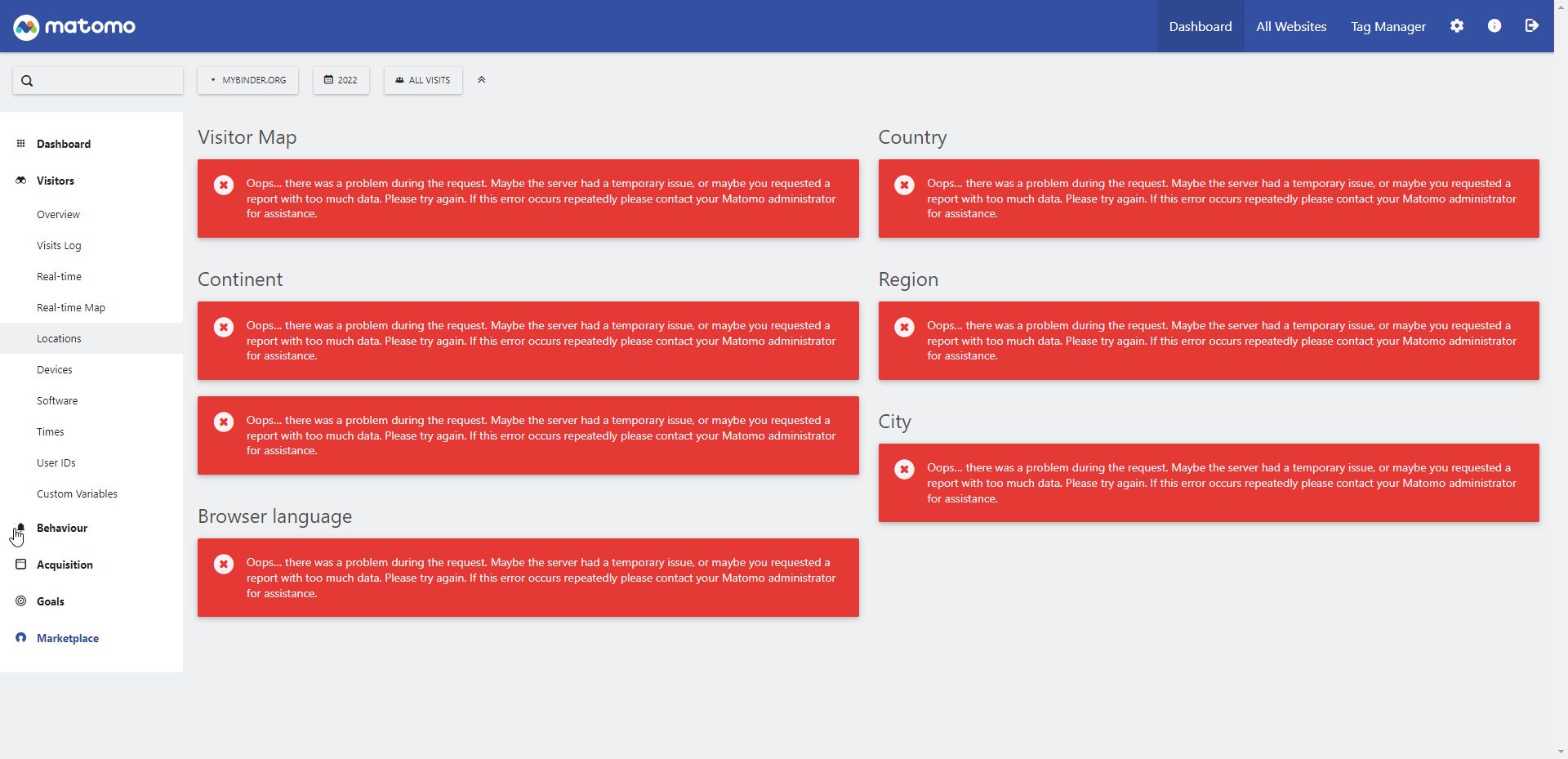Click the Country heading

pos(912,137)
